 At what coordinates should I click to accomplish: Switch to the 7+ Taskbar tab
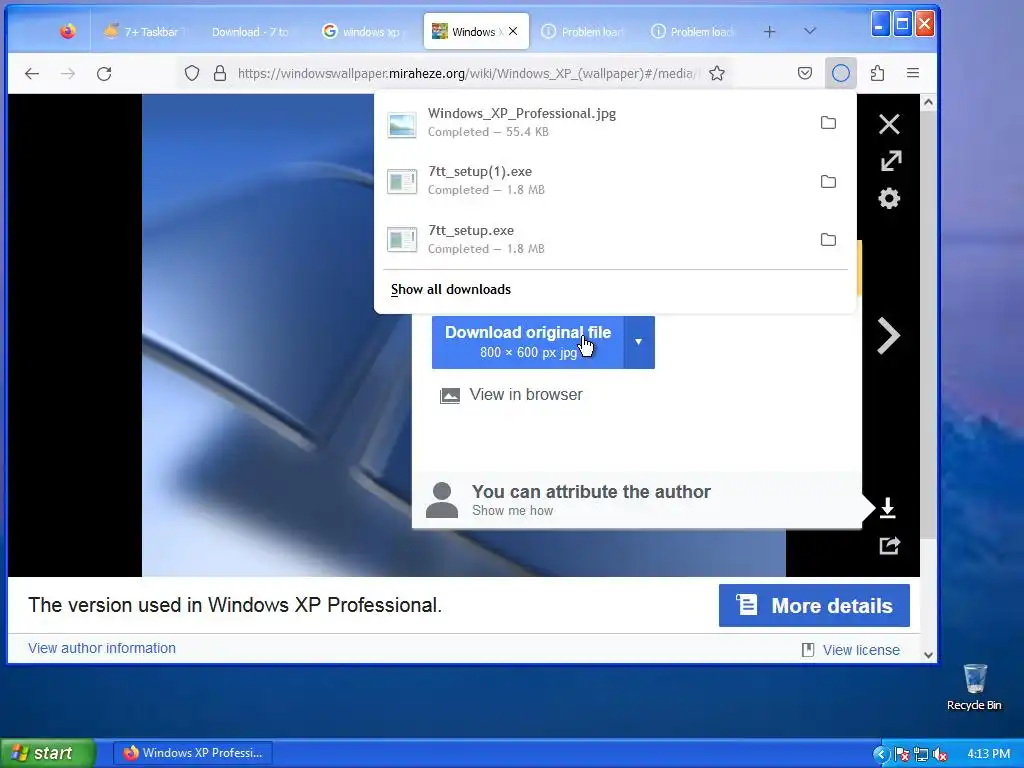(x=145, y=31)
